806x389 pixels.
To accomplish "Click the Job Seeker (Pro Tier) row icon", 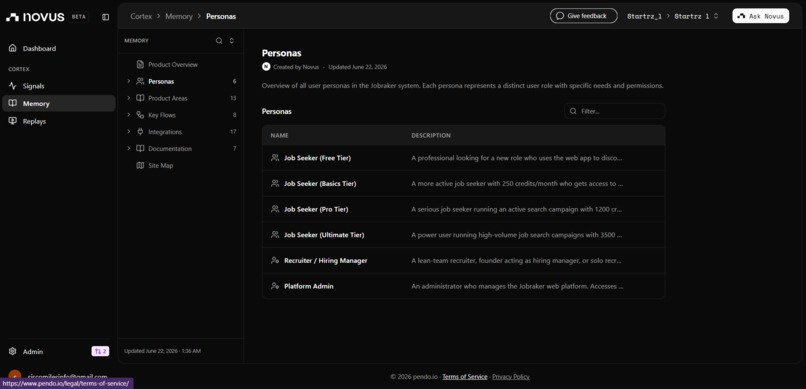I will tap(275, 209).
